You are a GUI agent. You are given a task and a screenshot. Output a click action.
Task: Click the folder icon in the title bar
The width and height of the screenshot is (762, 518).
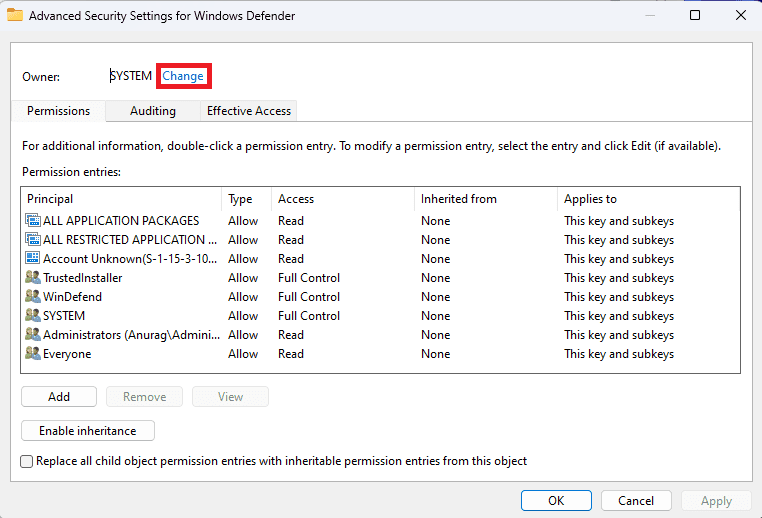pyautogui.click(x=15, y=15)
